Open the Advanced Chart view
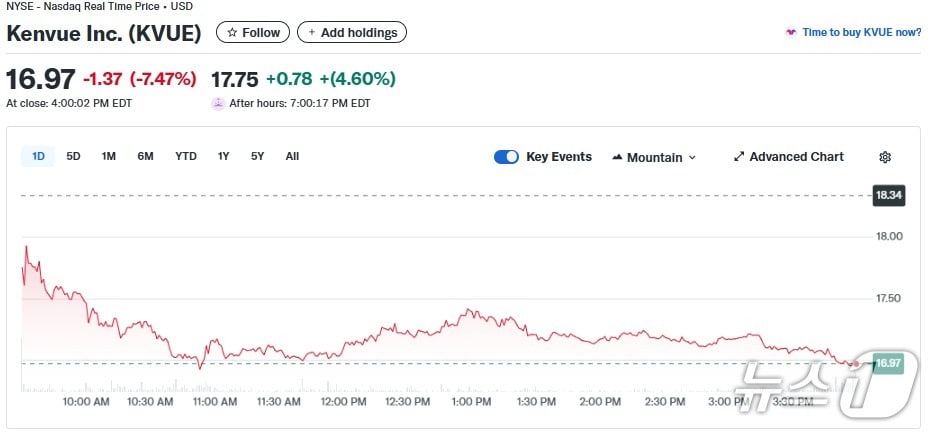The width and height of the screenshot is (932, 432). [796, 157]
